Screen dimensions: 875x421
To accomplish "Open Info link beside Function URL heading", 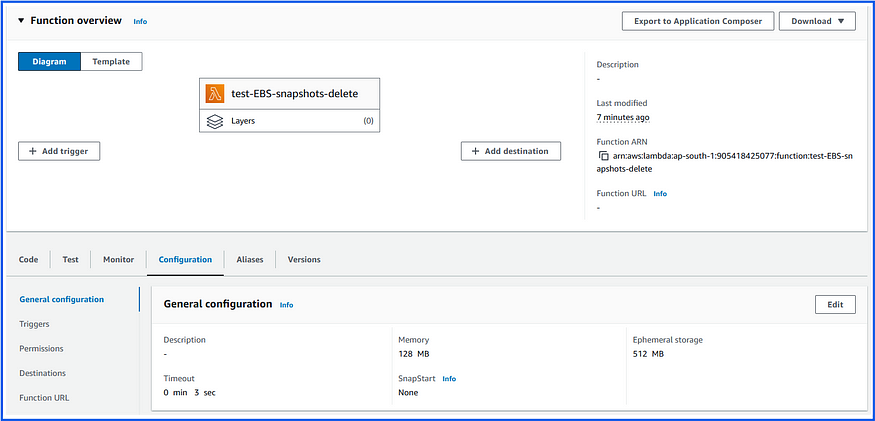I will pos(660,194).
